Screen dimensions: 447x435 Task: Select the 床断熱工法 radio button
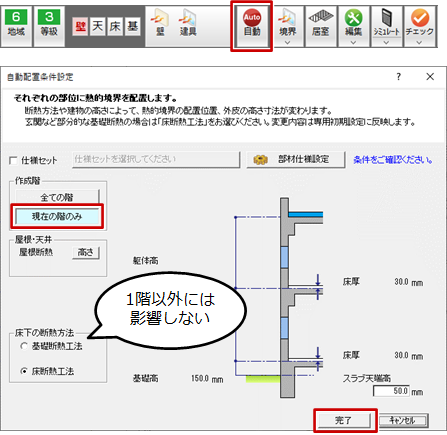tap(24, 371)
